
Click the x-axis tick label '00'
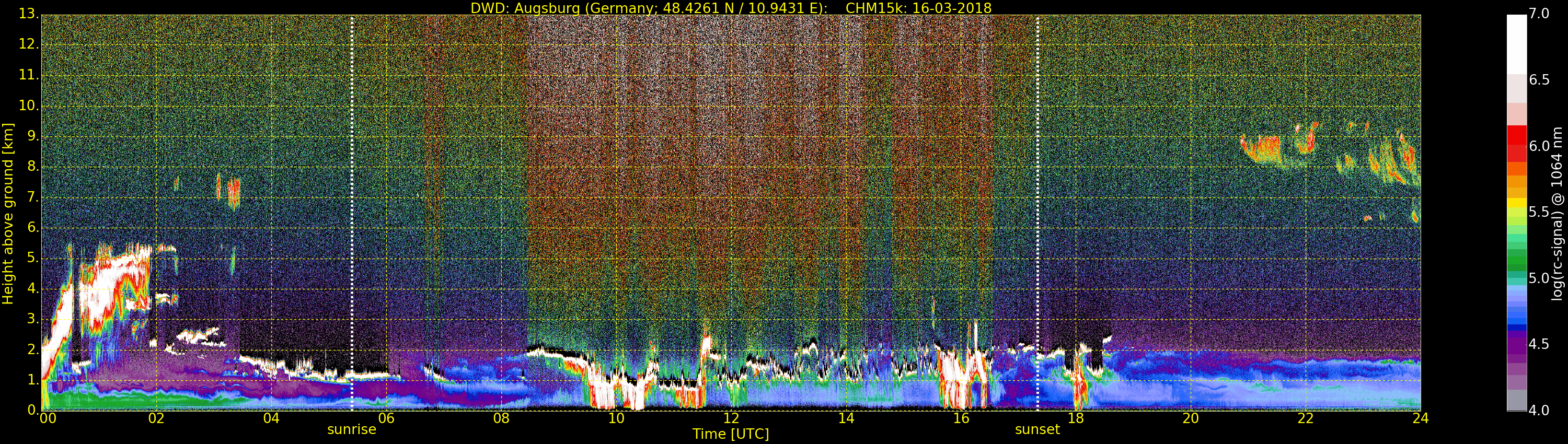pos(48,418)
